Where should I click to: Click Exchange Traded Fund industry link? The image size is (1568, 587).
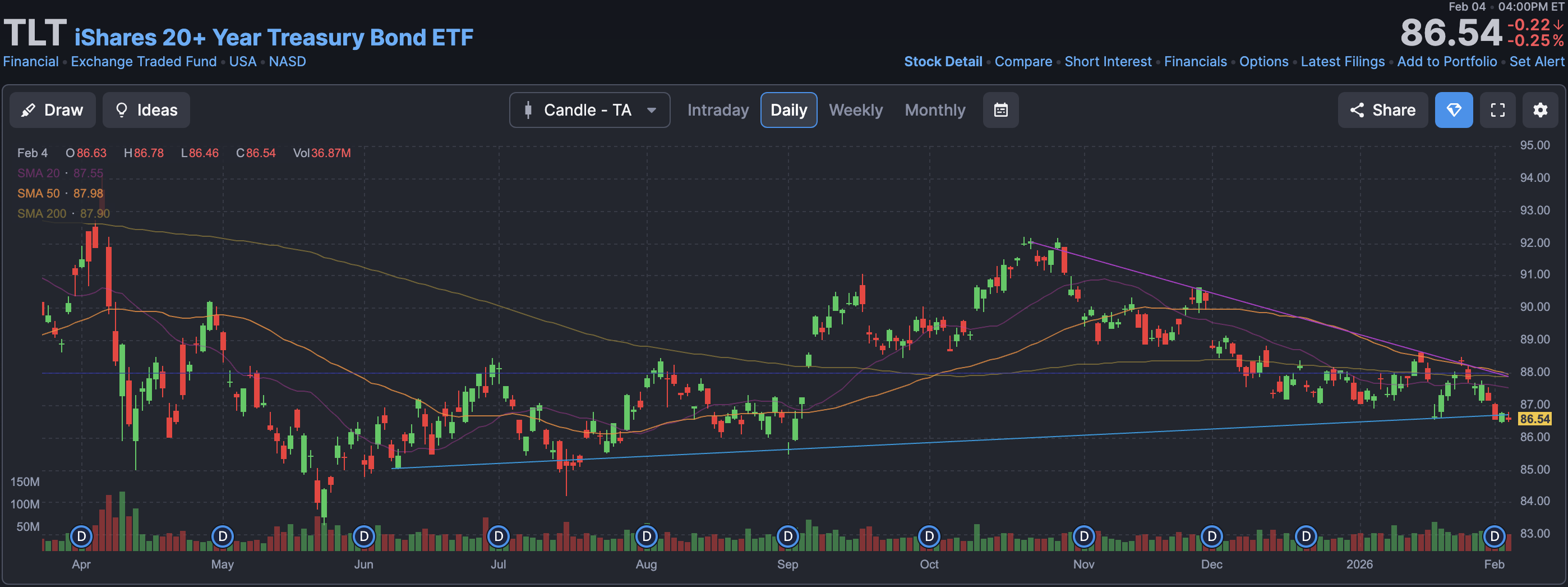pos(144,62)
